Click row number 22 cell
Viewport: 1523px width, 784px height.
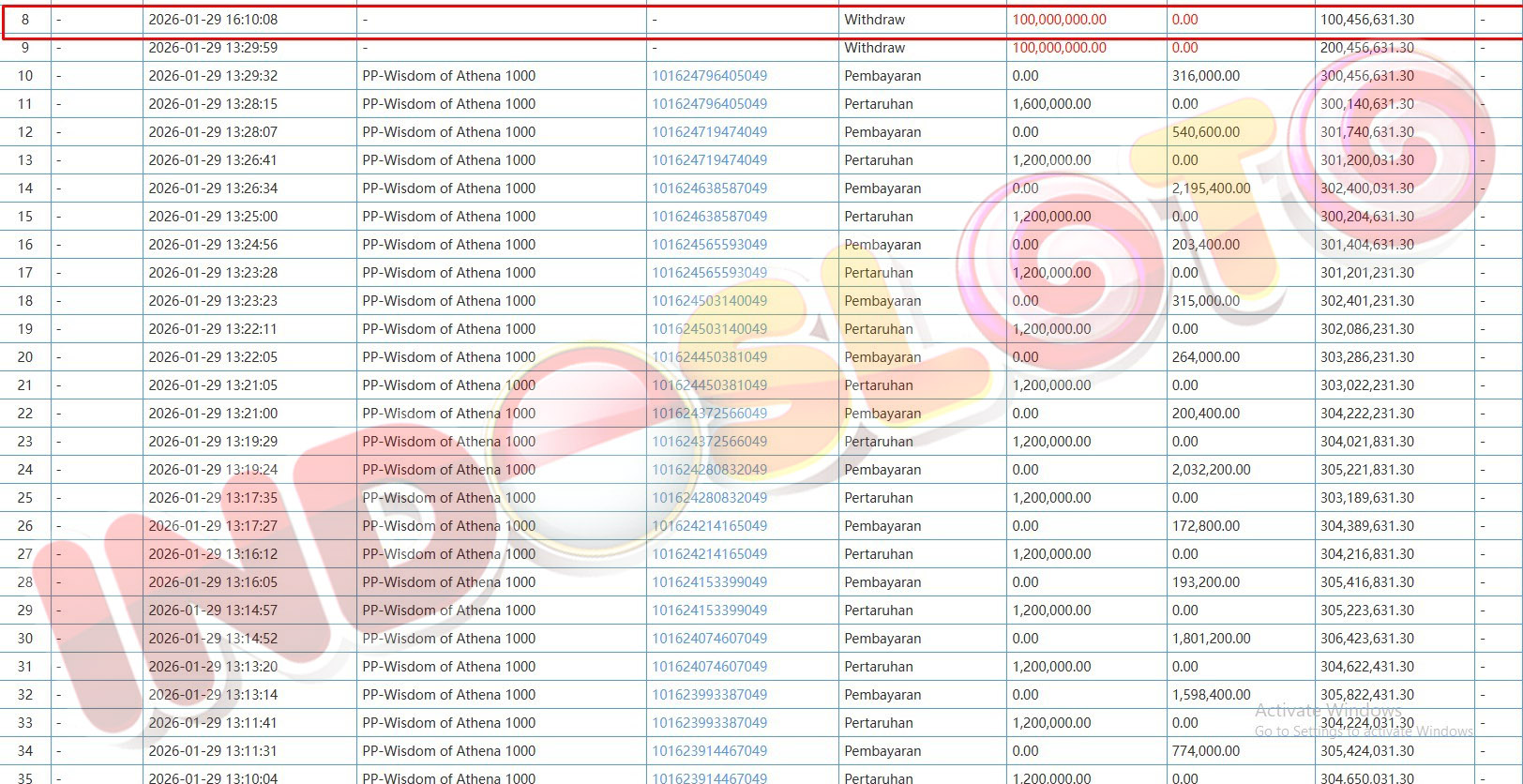pos(25,414)
